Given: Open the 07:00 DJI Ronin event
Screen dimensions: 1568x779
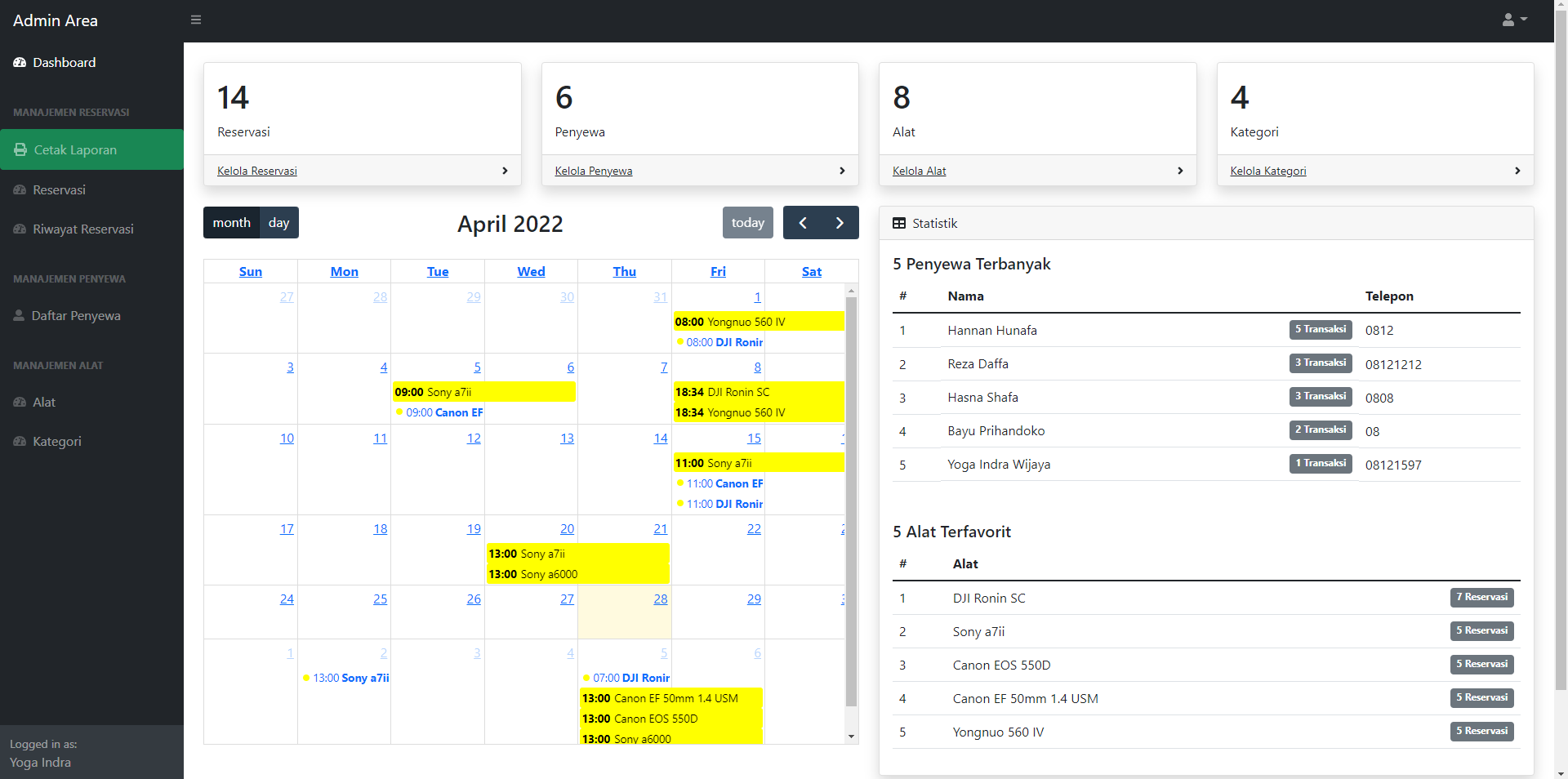Looking at the screenshot, I should (x=626, y=678).
